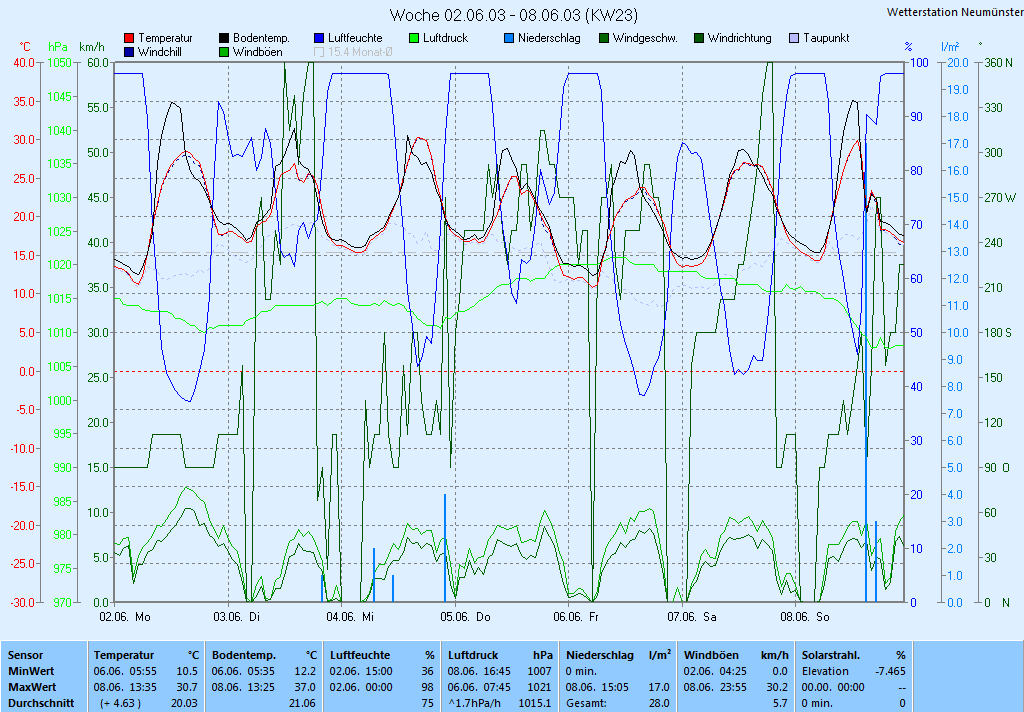Viewport: 1024px width, 712px height.
Task: Select the 08.06. So date label
Action: pyautogui.click(x=808, y=617)
